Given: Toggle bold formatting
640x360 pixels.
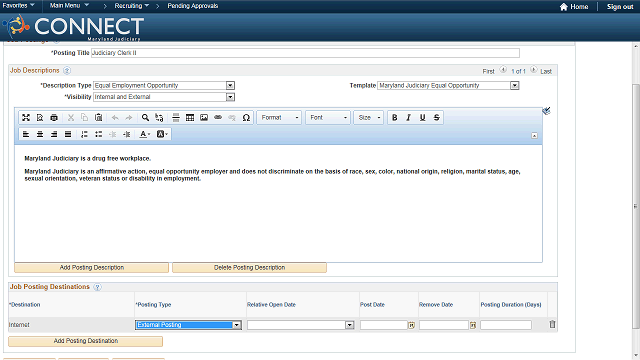Looking at the screenshot, I should pos(394,118).
